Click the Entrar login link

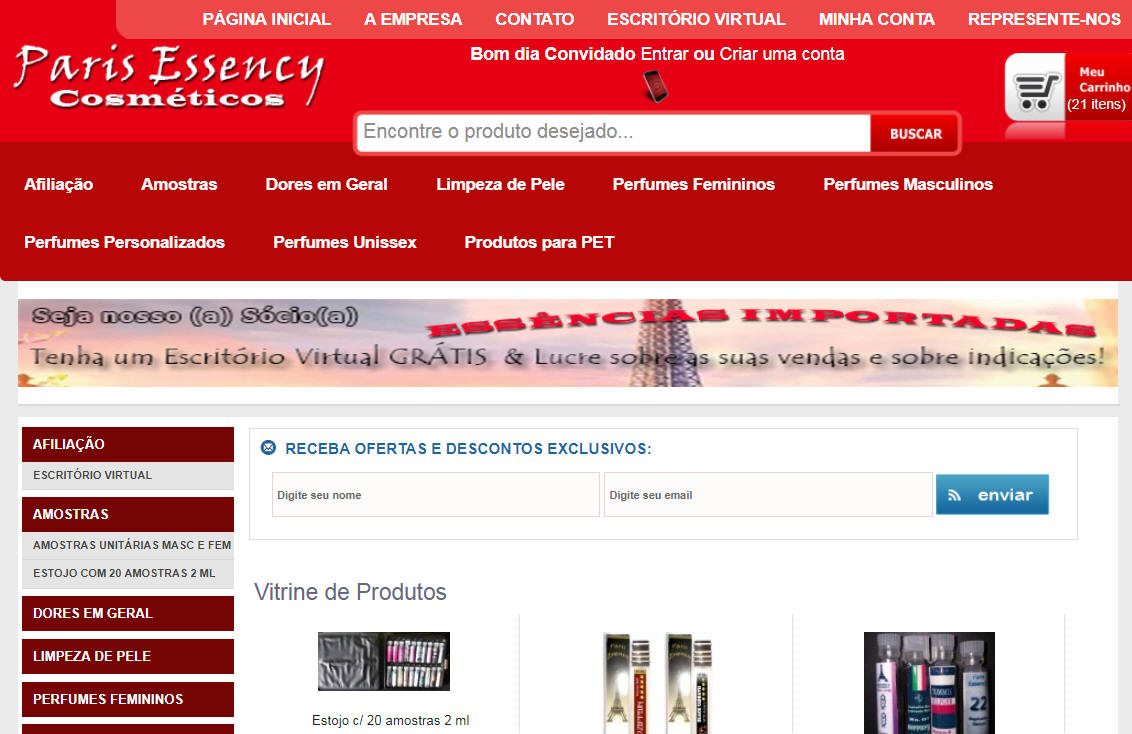(x=664, y=54)
